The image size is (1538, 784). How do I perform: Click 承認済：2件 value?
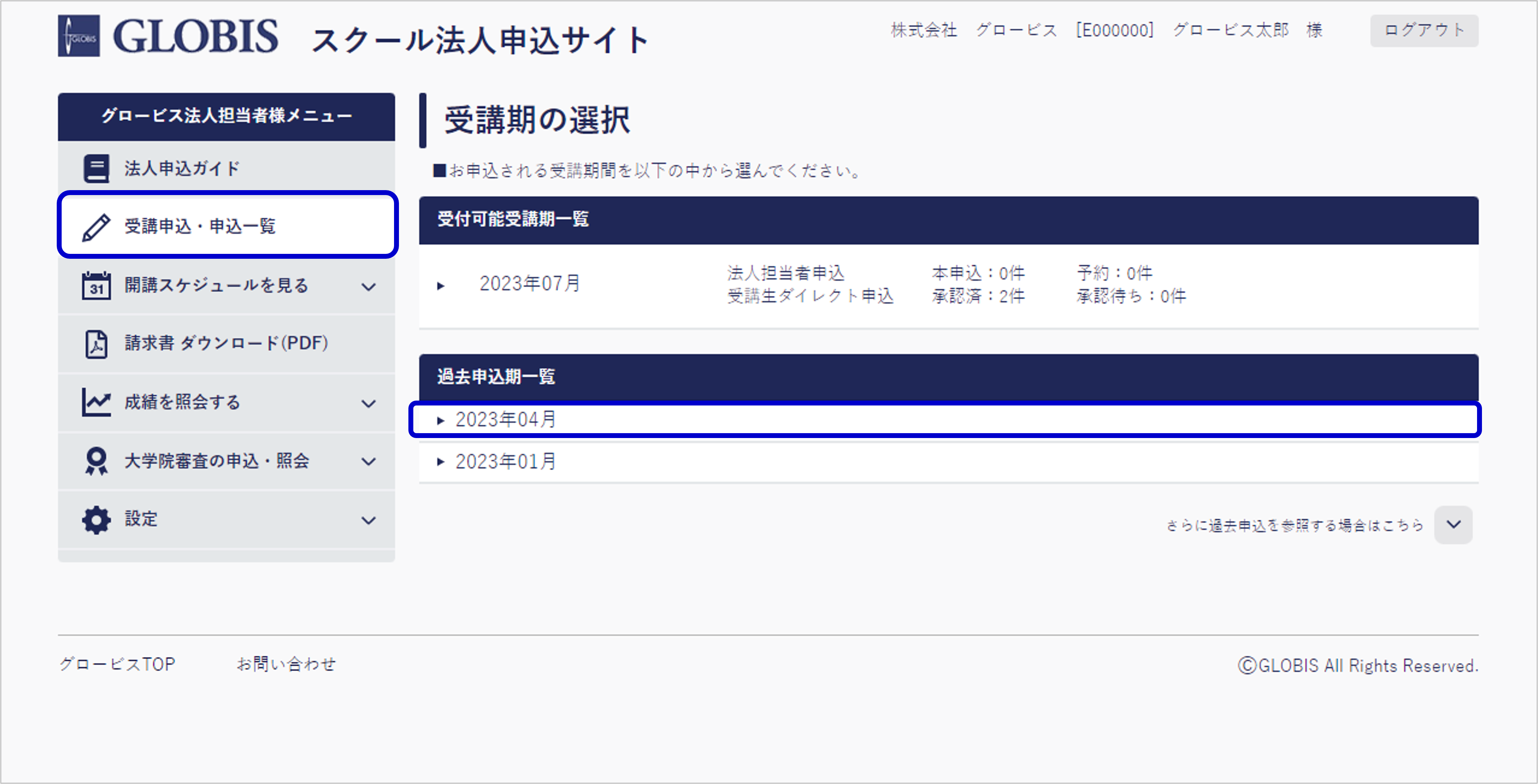click(978, 296)
